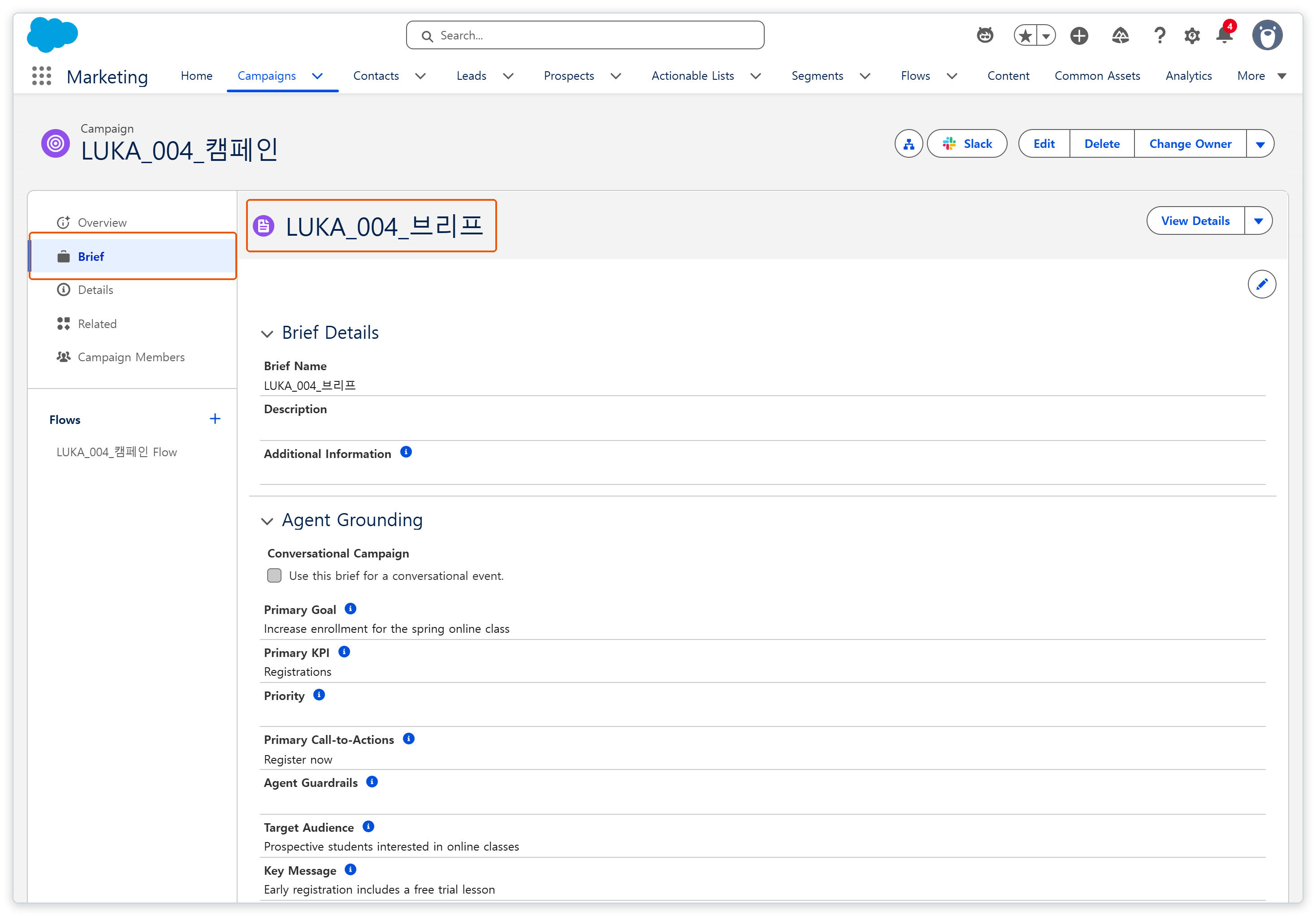This screenshot has height=916, width=1316.
Task: Click into the global Search field
Action: coord(584,35)
